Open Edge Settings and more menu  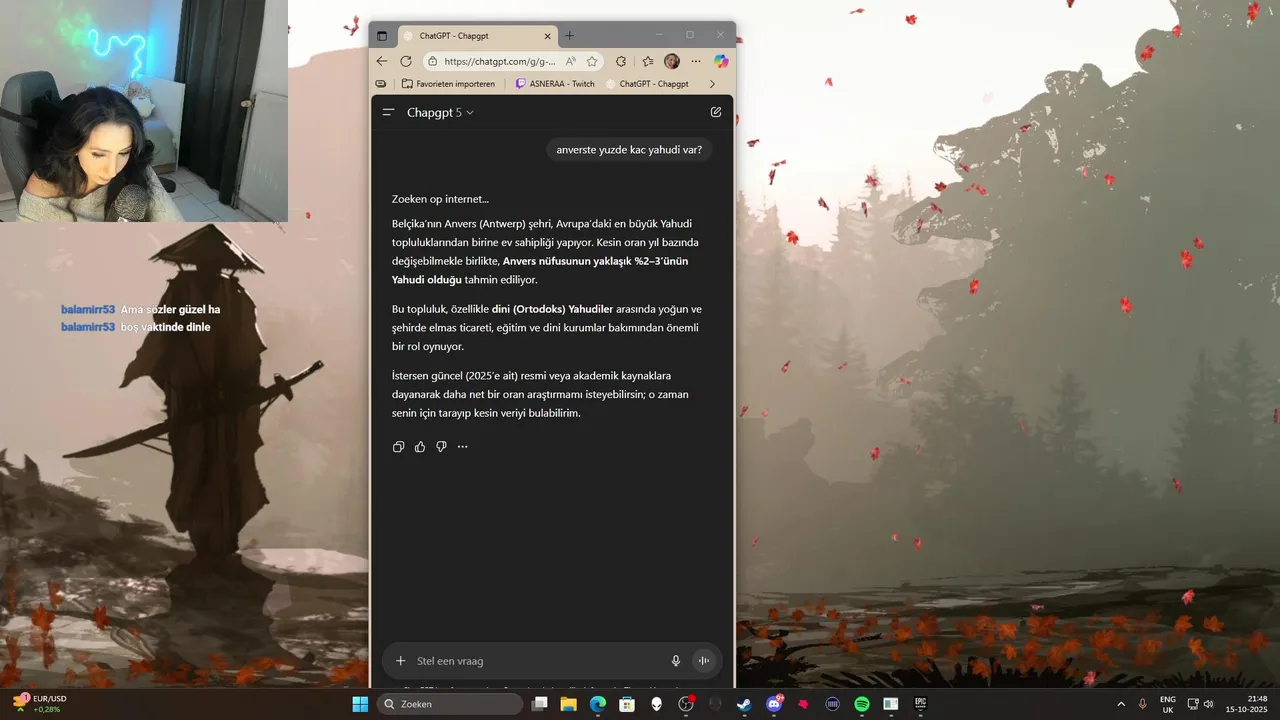click(x=696, y=61)
